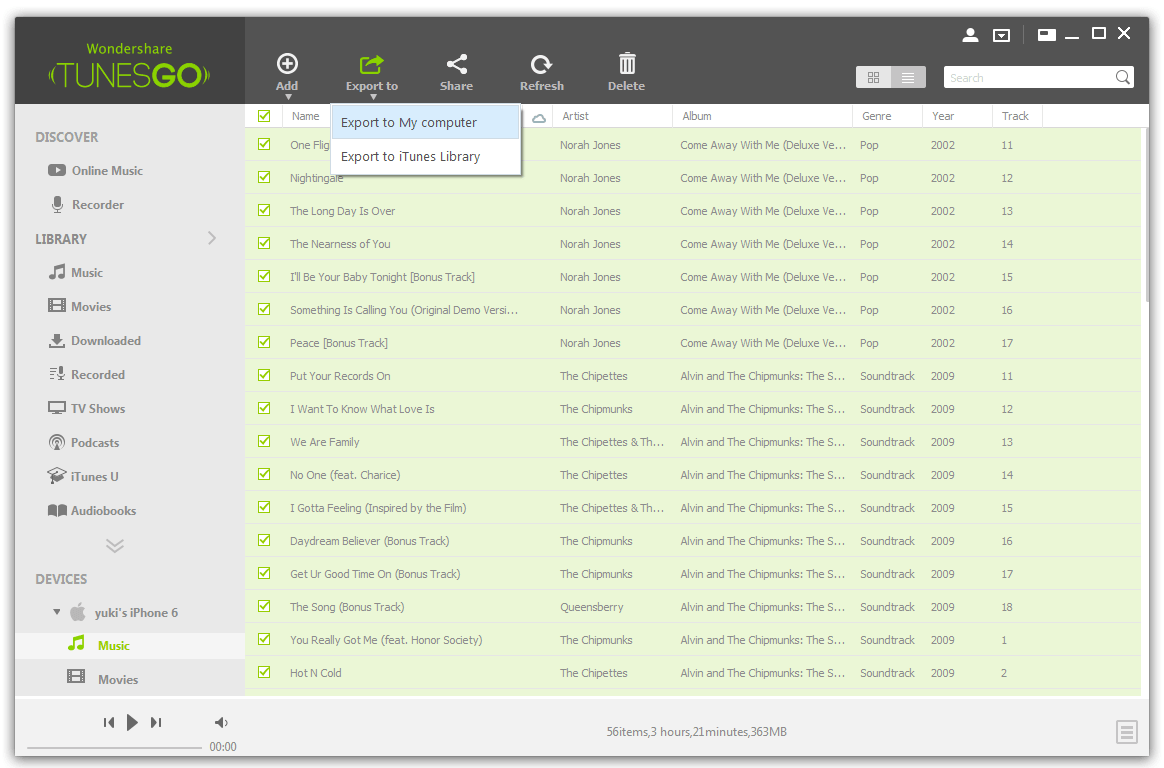This screenshot has width=1164, height=768.
Task: Sort by Track column header
Action: tap(1017, 116)
